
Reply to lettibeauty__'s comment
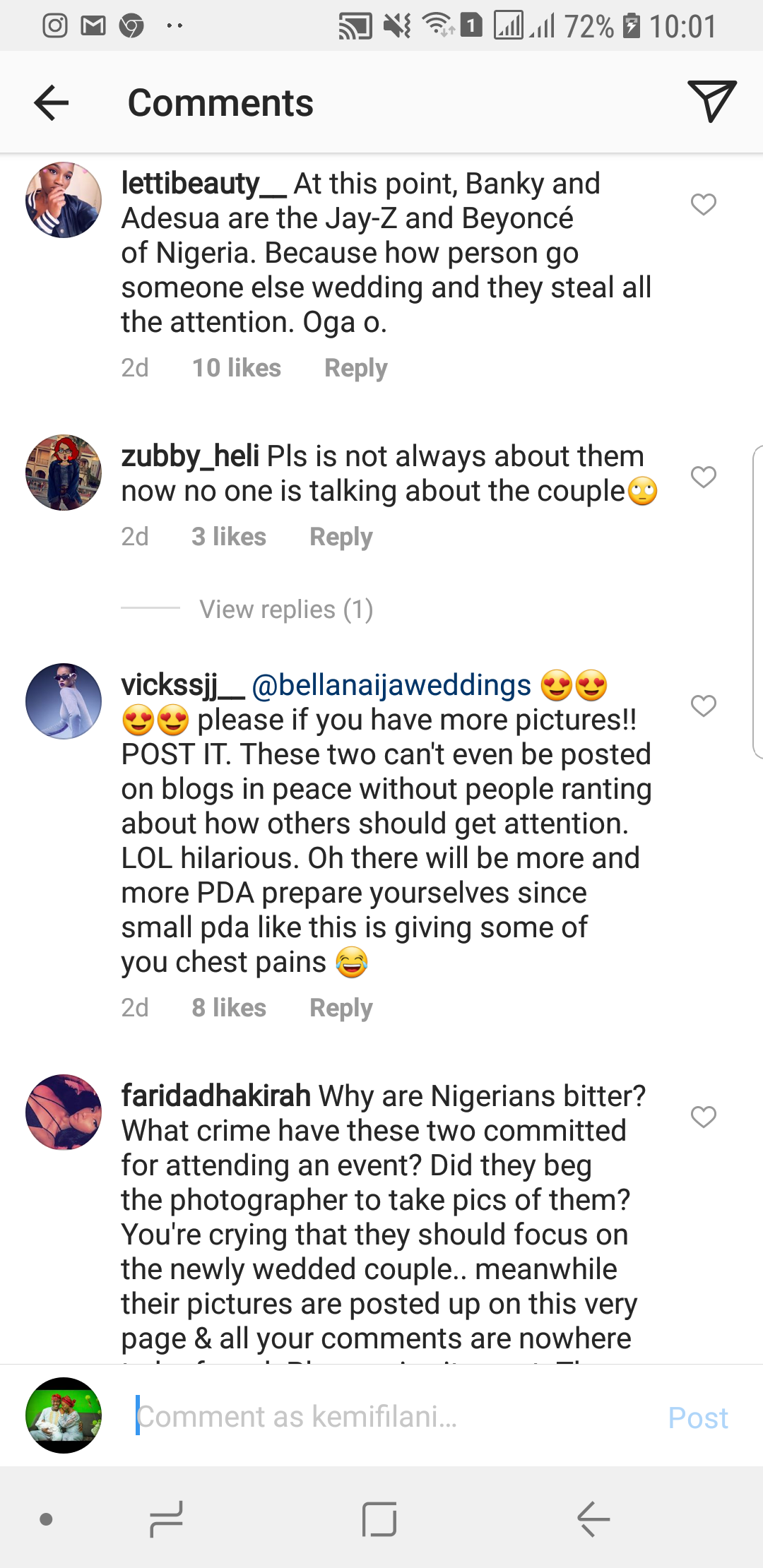355,368
